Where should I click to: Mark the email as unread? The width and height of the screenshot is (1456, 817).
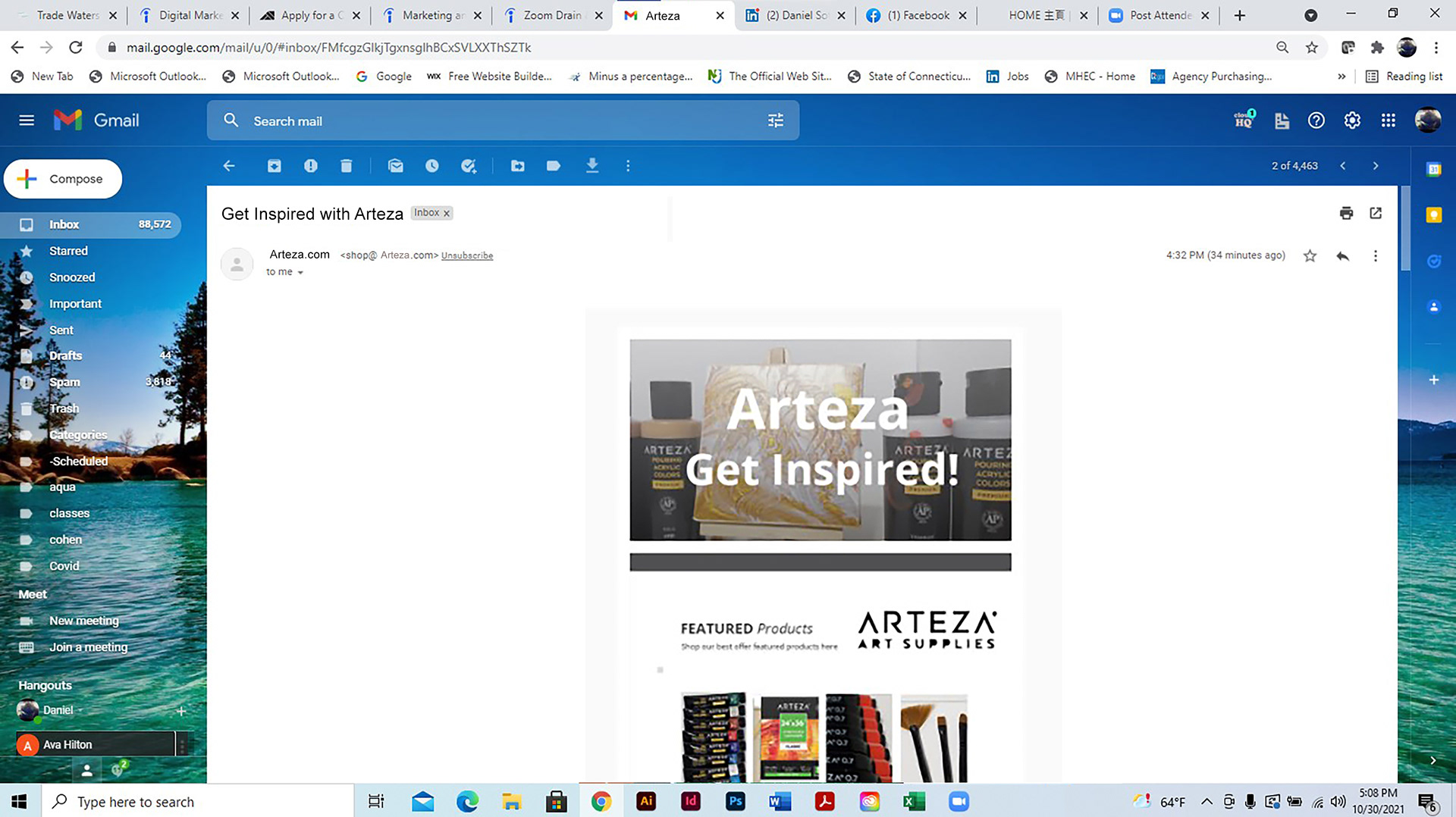[x=396, y=165]
